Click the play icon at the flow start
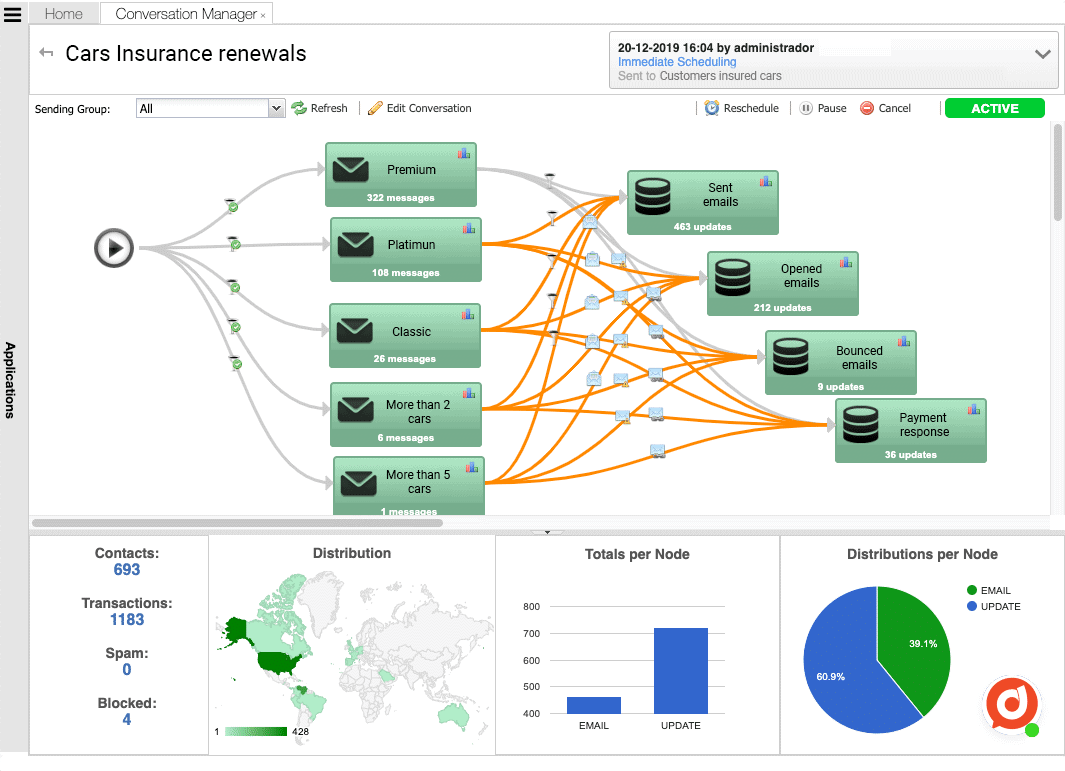The width and height of the screenshot is (1065, 771). [113, 248]
